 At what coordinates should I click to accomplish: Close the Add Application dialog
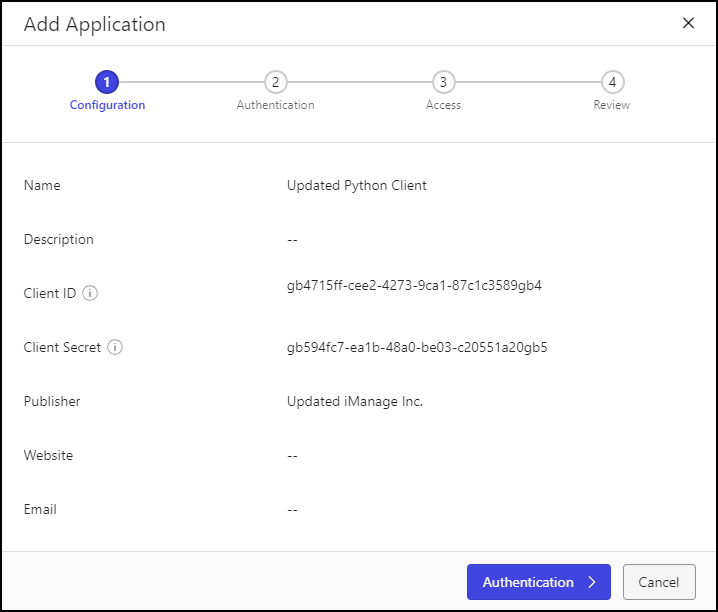tap(688, 23)
